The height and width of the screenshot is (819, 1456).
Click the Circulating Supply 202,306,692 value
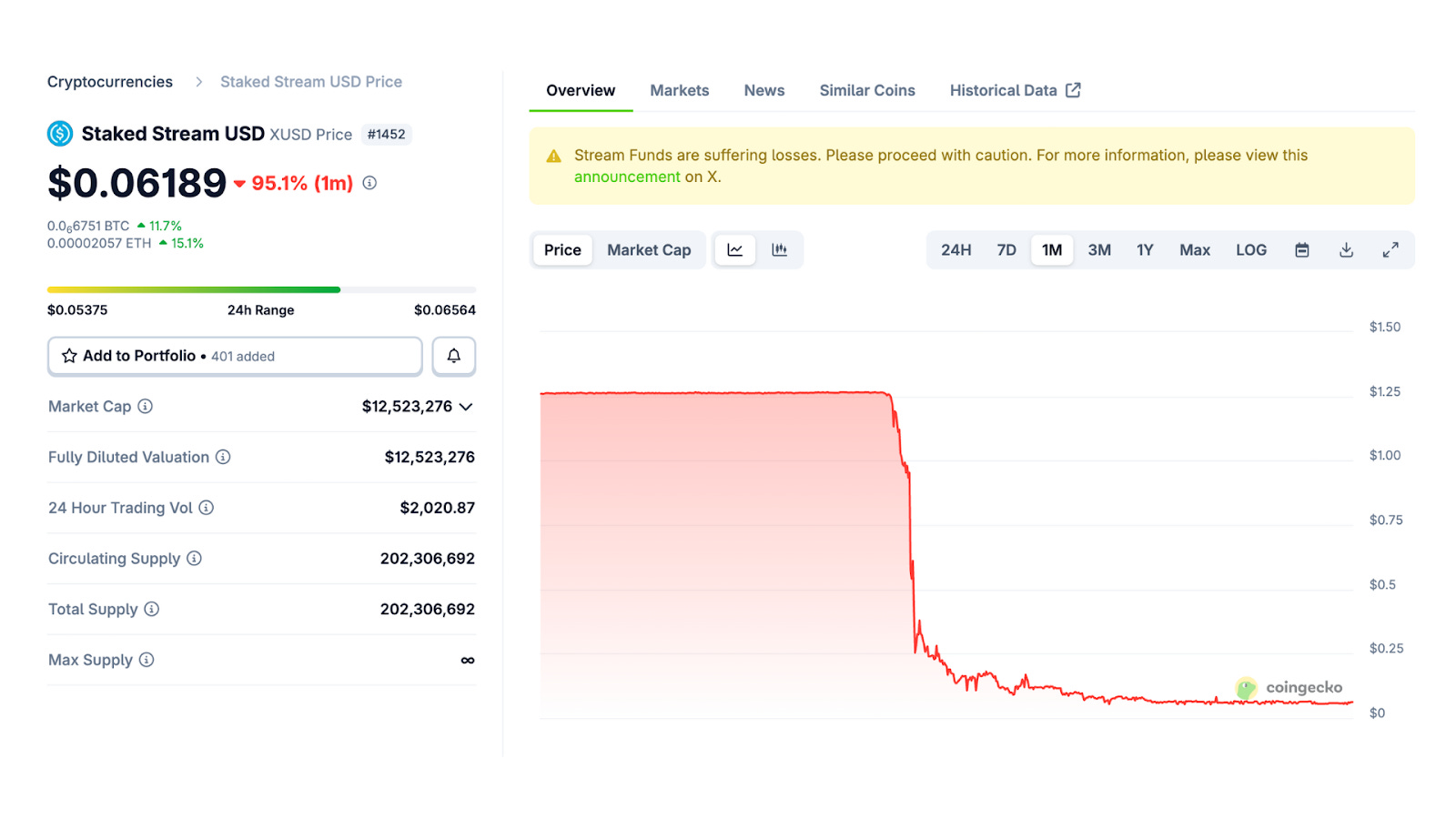click(428, 559)
